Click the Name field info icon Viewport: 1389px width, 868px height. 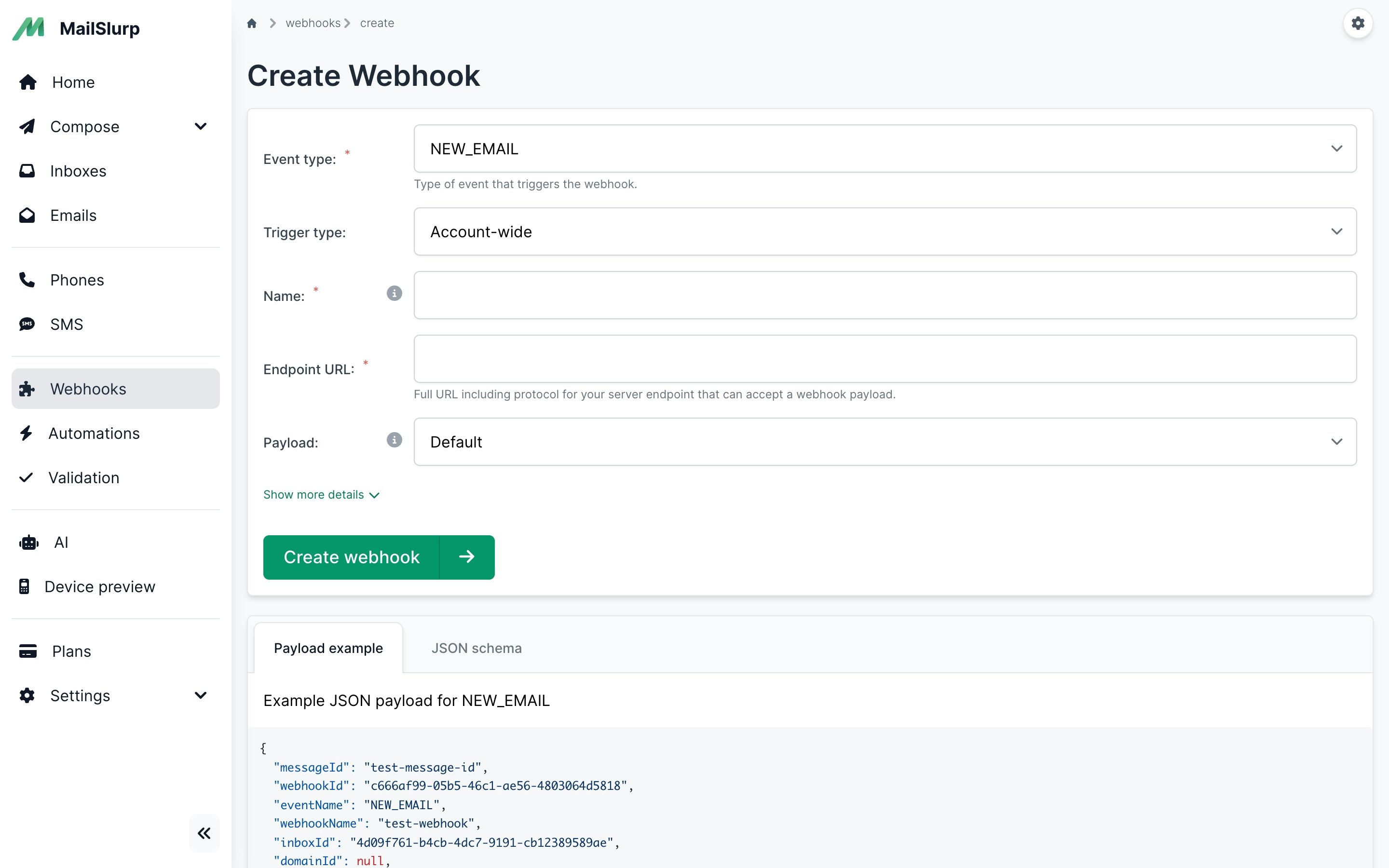tap(394, 293)
